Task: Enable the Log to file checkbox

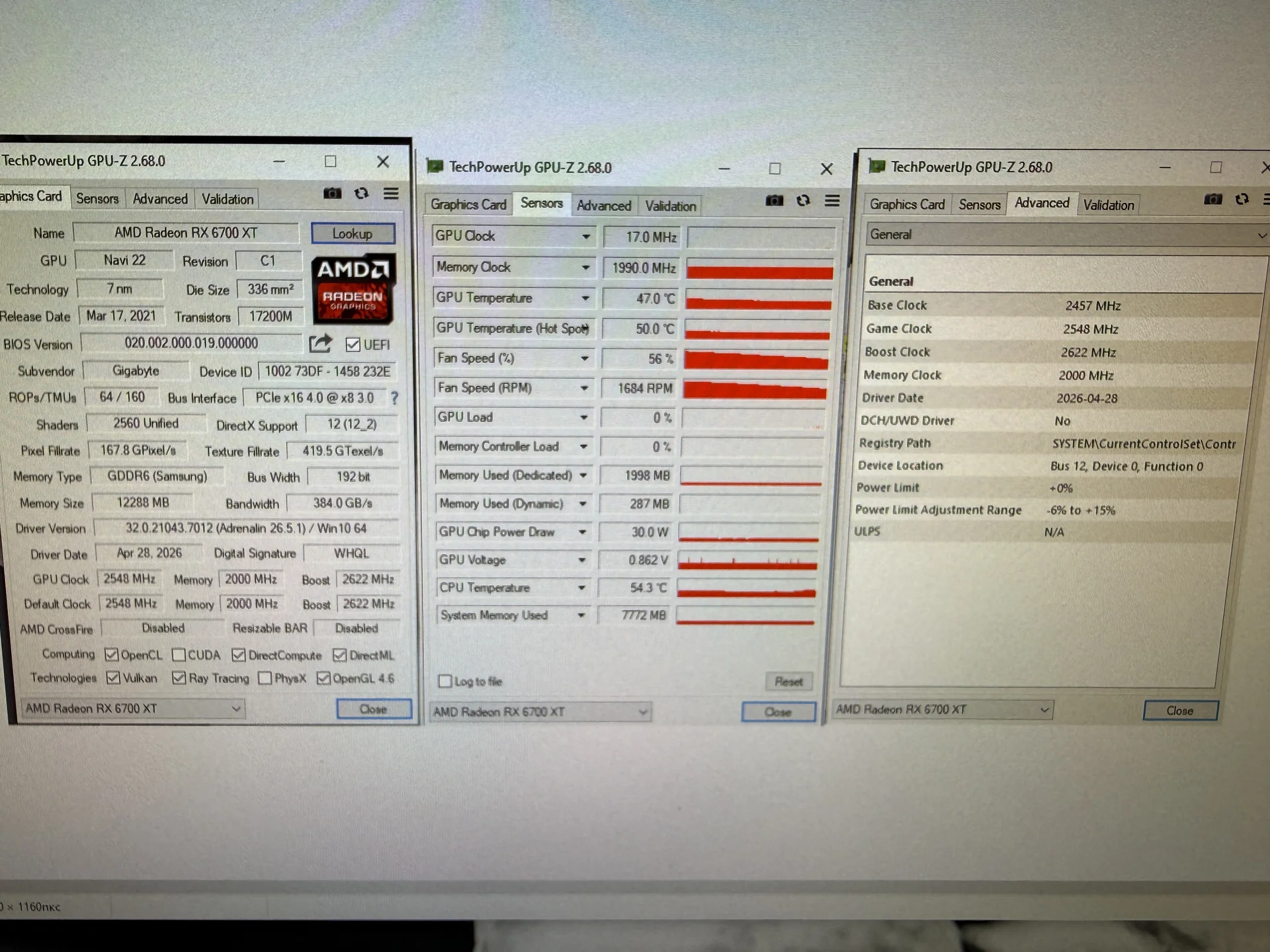Action: point(445,681)
